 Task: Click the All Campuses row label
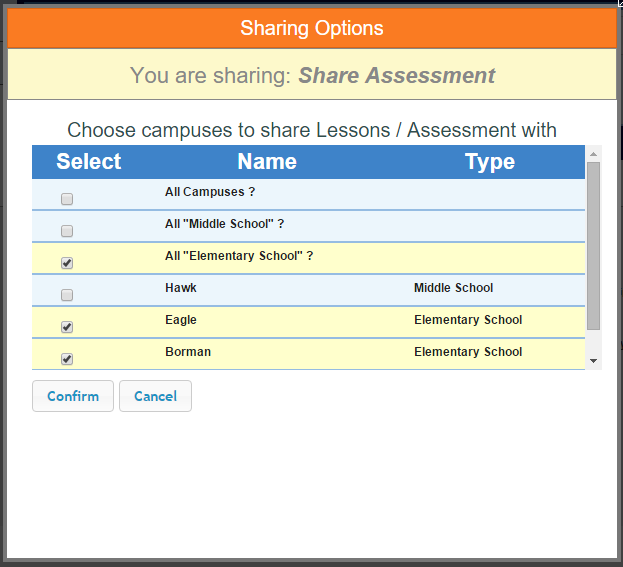coord(209,192)
